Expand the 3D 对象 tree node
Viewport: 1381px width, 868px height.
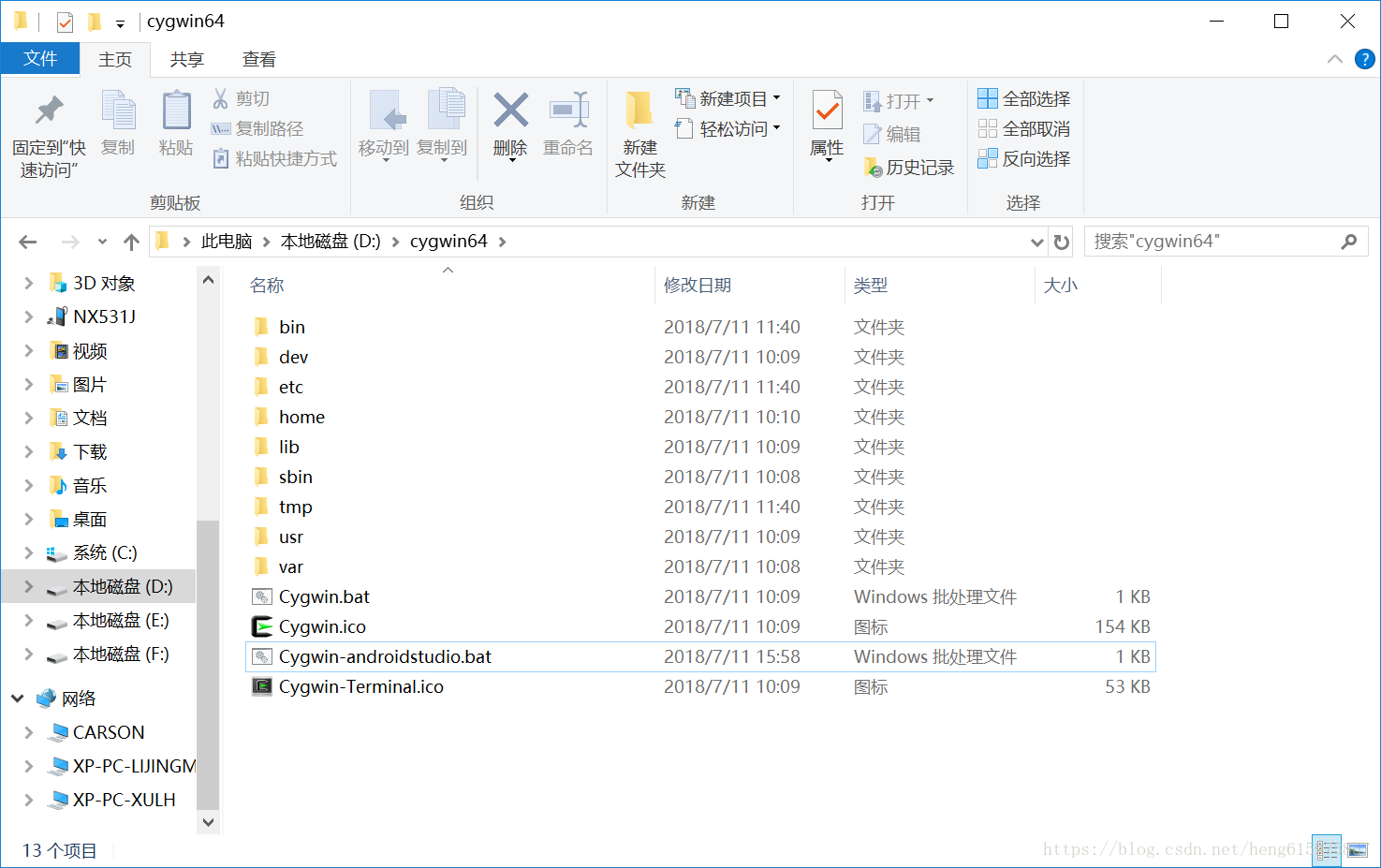[28, 283]
